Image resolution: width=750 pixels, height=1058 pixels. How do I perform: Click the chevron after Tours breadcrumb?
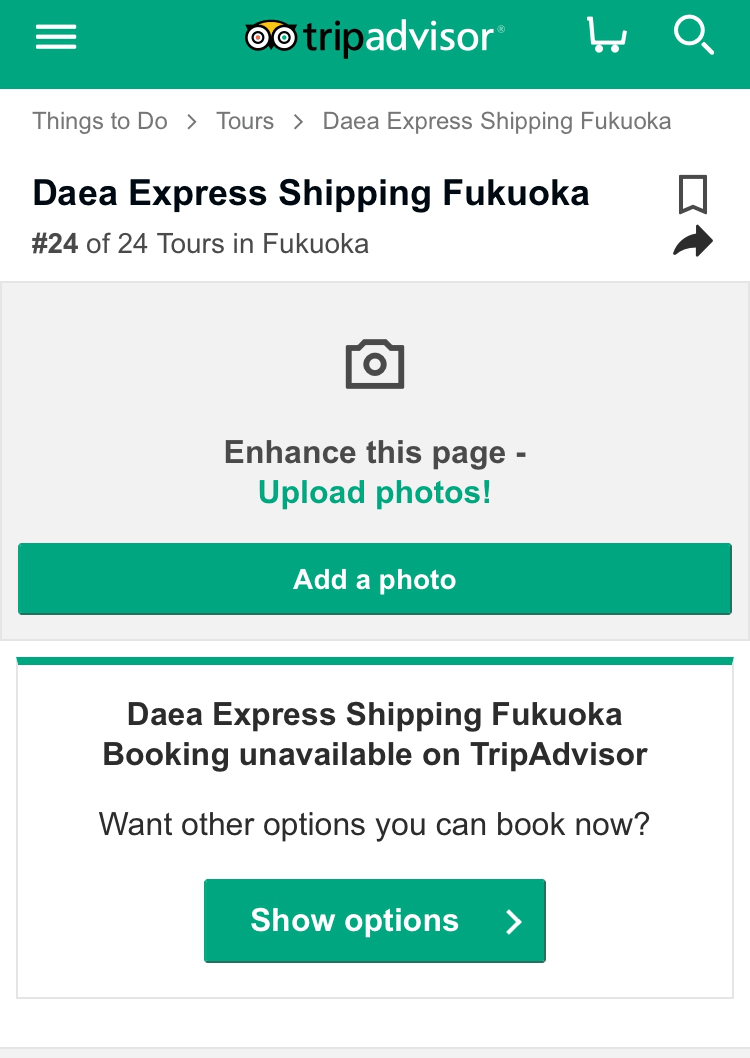[x=298, y=122]
